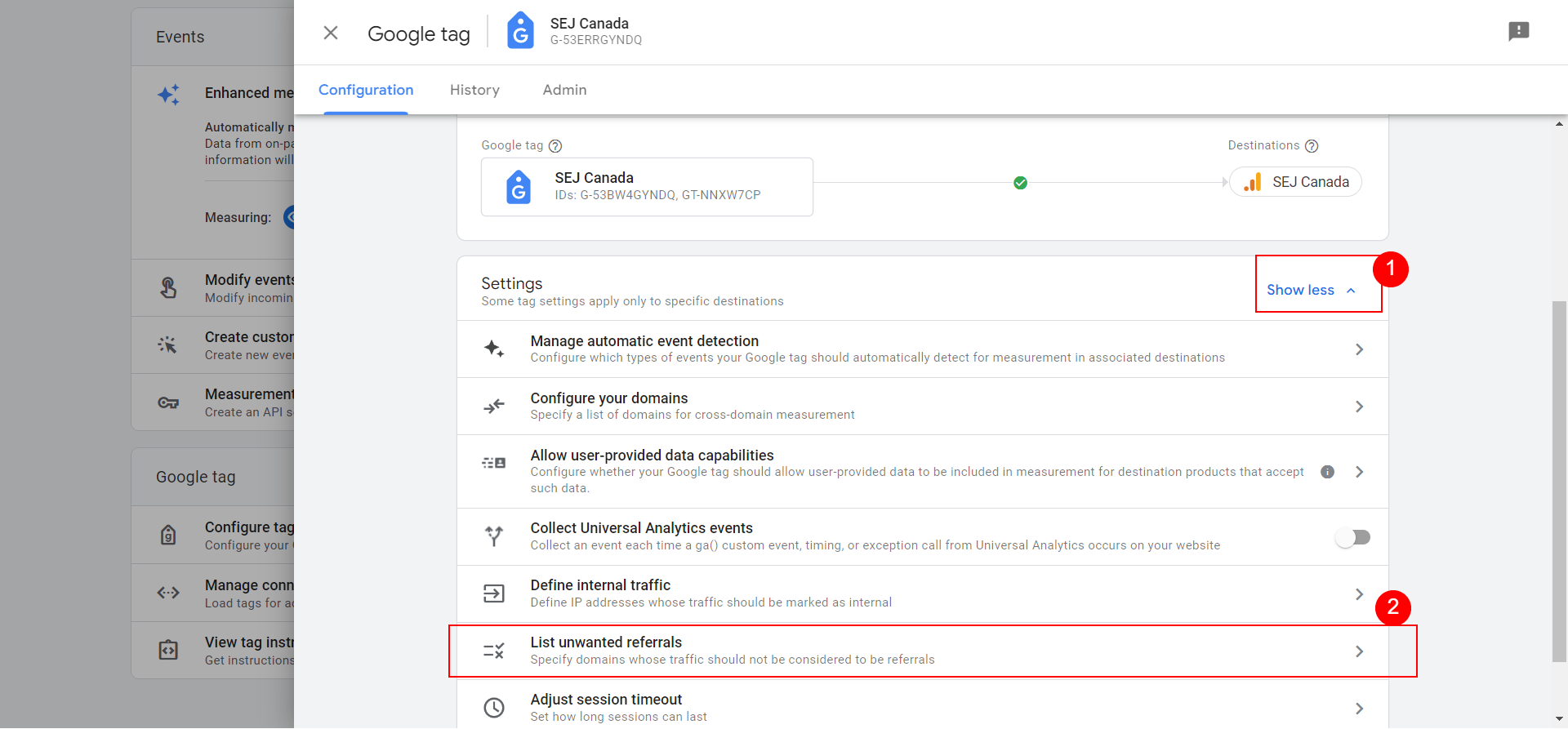Click the user-provided data capabilities icon

point(494,463)
